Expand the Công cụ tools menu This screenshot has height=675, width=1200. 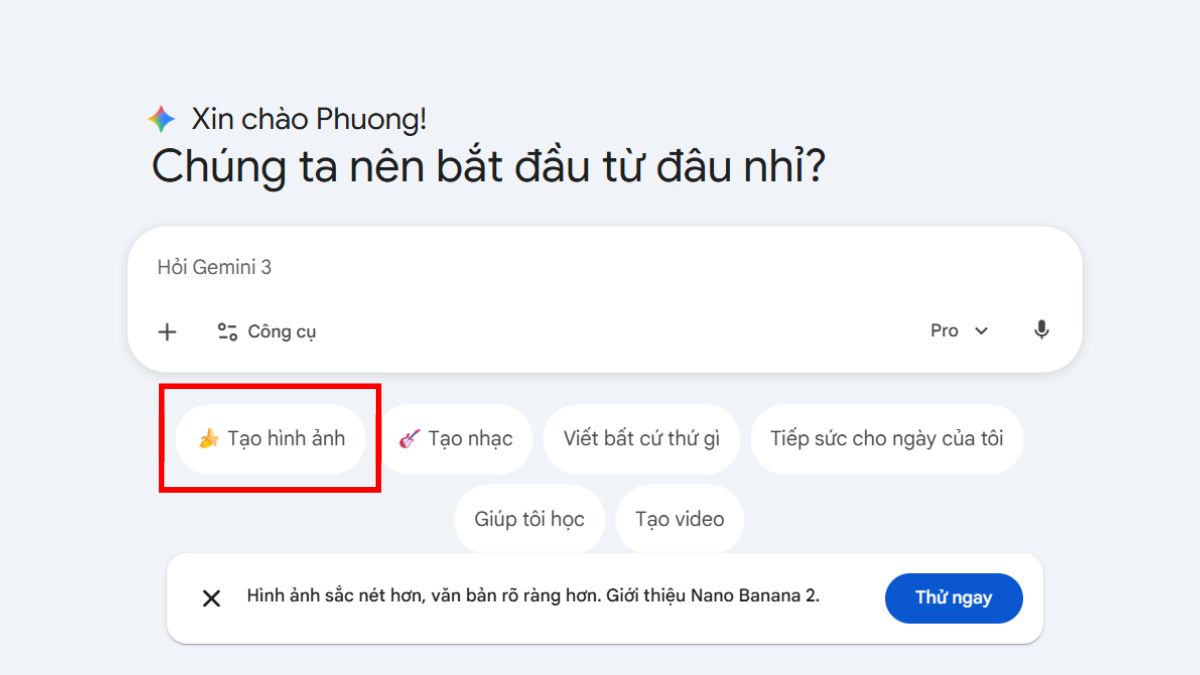pos(266,331)
